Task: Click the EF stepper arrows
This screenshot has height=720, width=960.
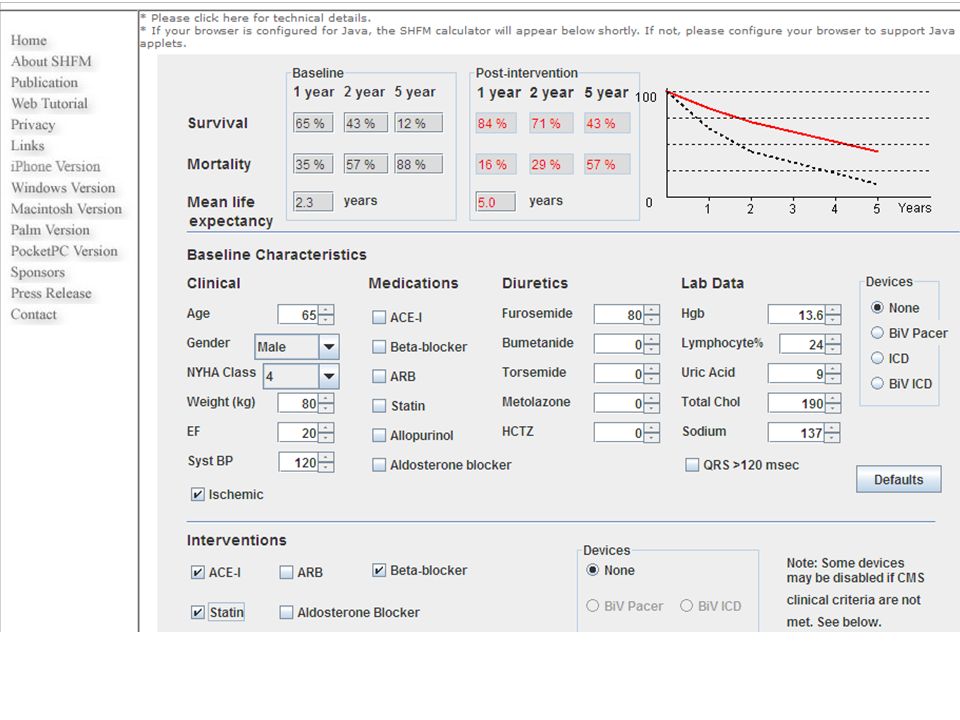Action: tap(326, 433)
